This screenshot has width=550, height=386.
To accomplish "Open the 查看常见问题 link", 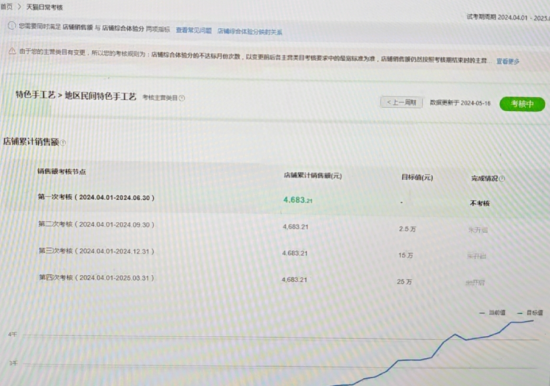I will [x=194, y=31].
